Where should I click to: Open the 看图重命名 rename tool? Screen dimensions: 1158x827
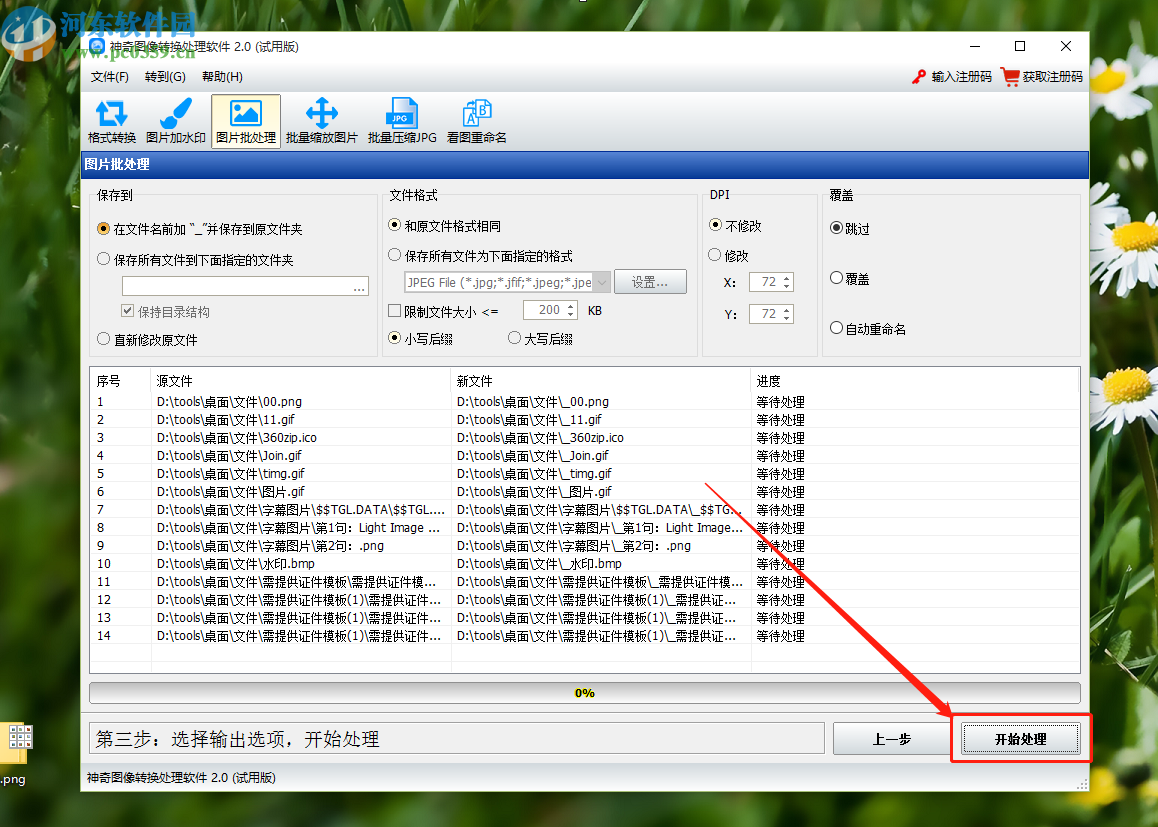tap(476, 121)
